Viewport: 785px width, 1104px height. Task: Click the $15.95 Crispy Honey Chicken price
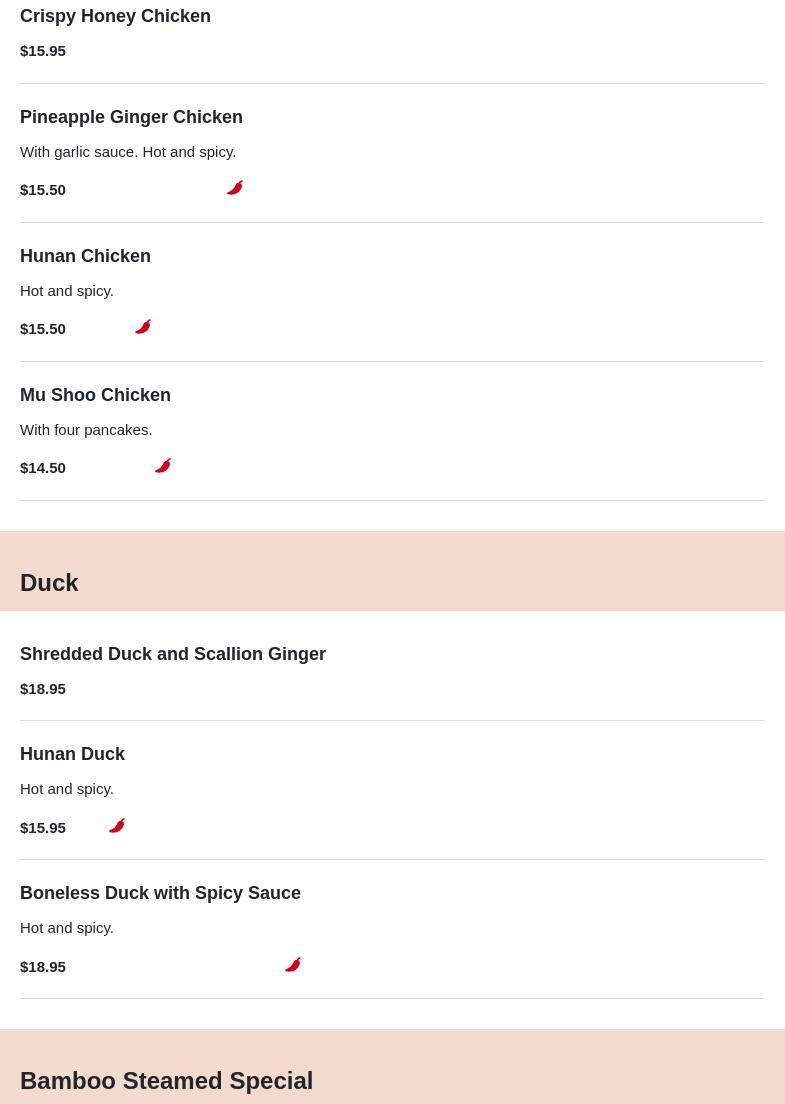click(43, 51)
